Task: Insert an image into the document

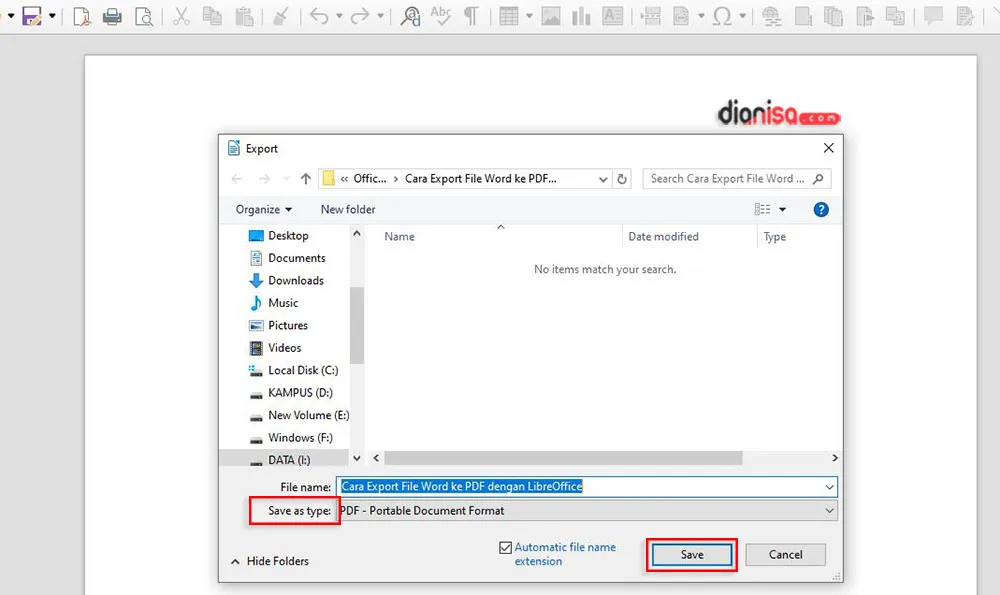Action: (550, 16)
